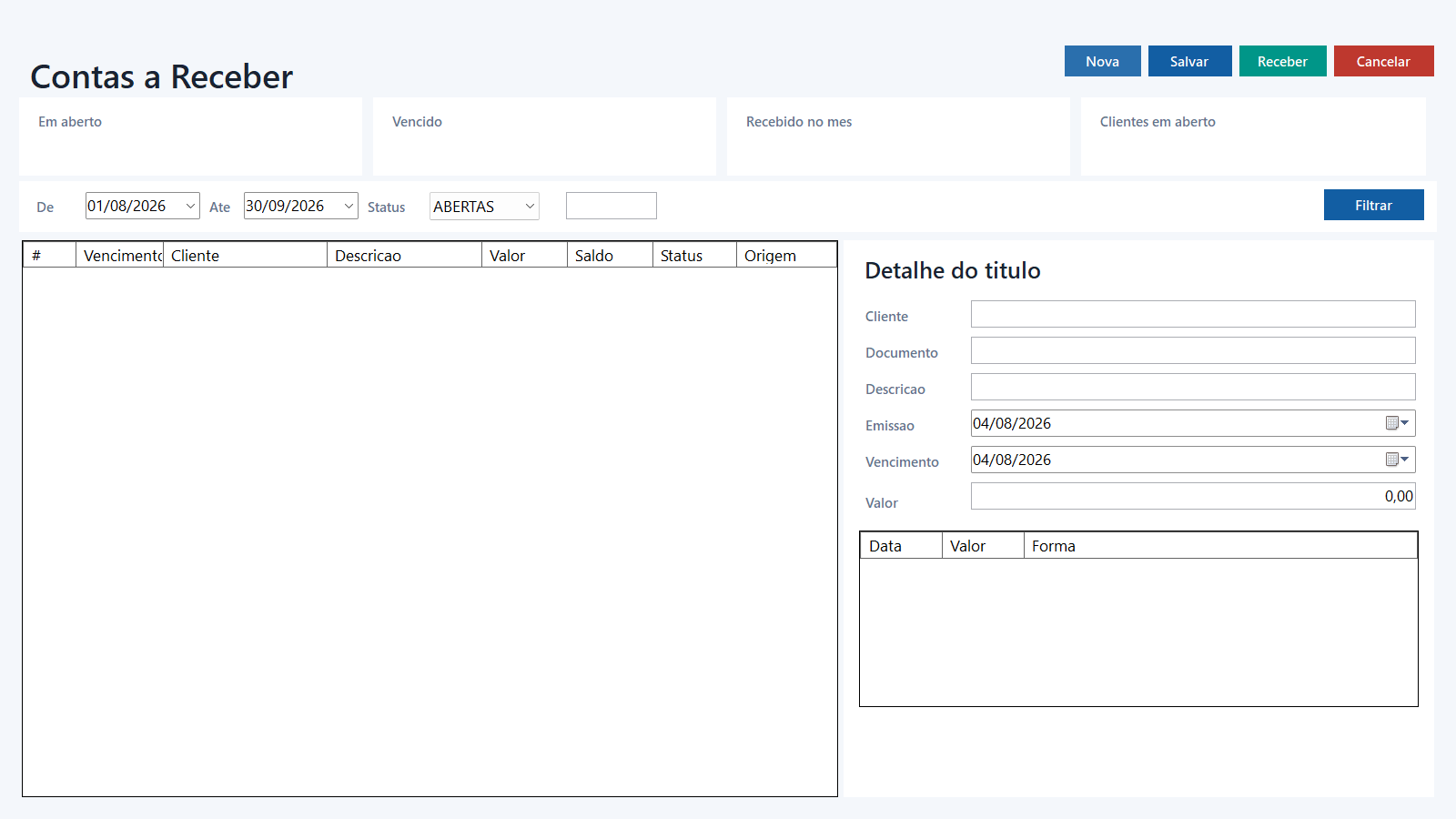Sort by Valor column header in main grid
Viewport: 1456px width, 819px height.
pos(525,255)
